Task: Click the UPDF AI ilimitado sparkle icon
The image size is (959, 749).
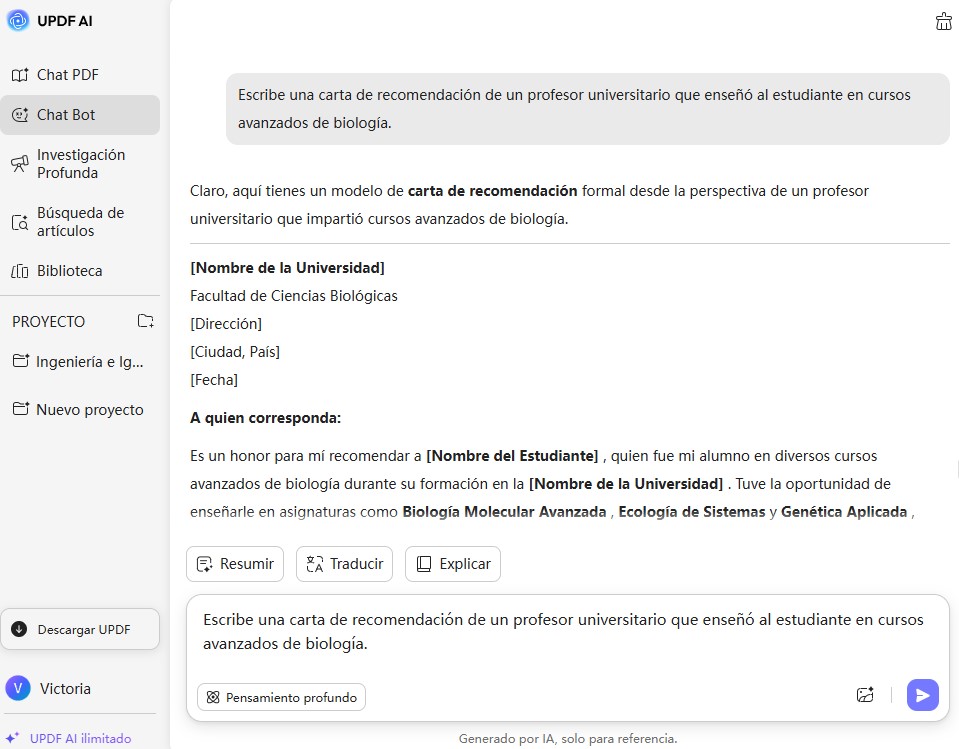Action: [x=13, y=738]
